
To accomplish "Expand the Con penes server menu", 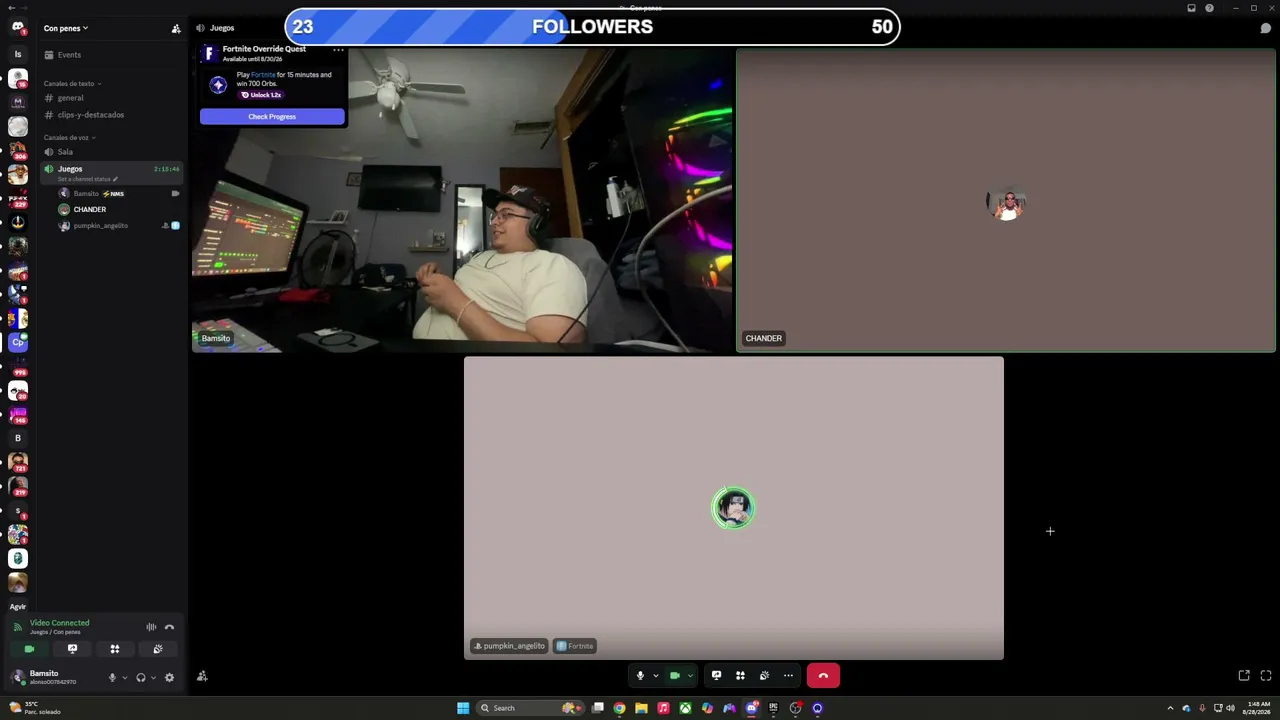I will [66, 28].
